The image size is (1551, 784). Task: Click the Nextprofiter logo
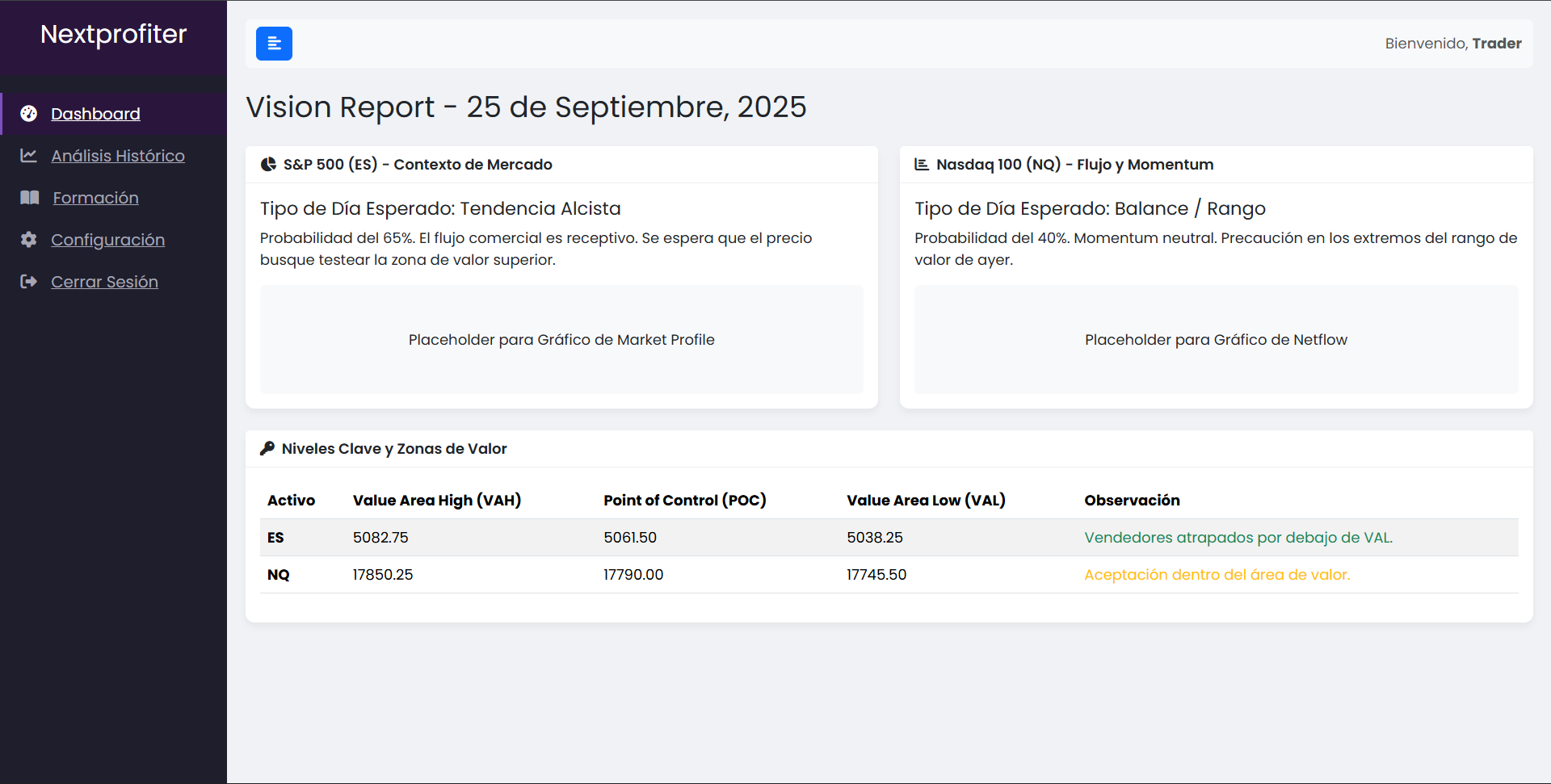(113, 35)
